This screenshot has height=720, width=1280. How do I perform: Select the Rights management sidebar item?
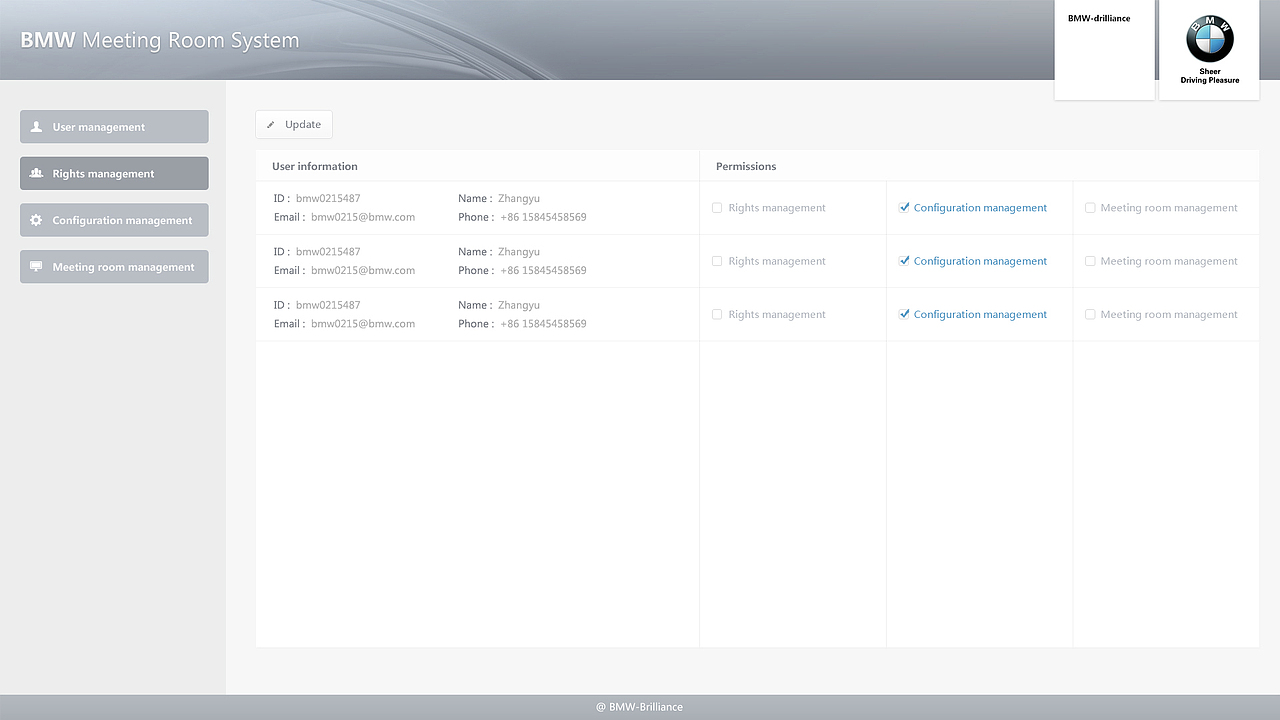click(114, 173)
